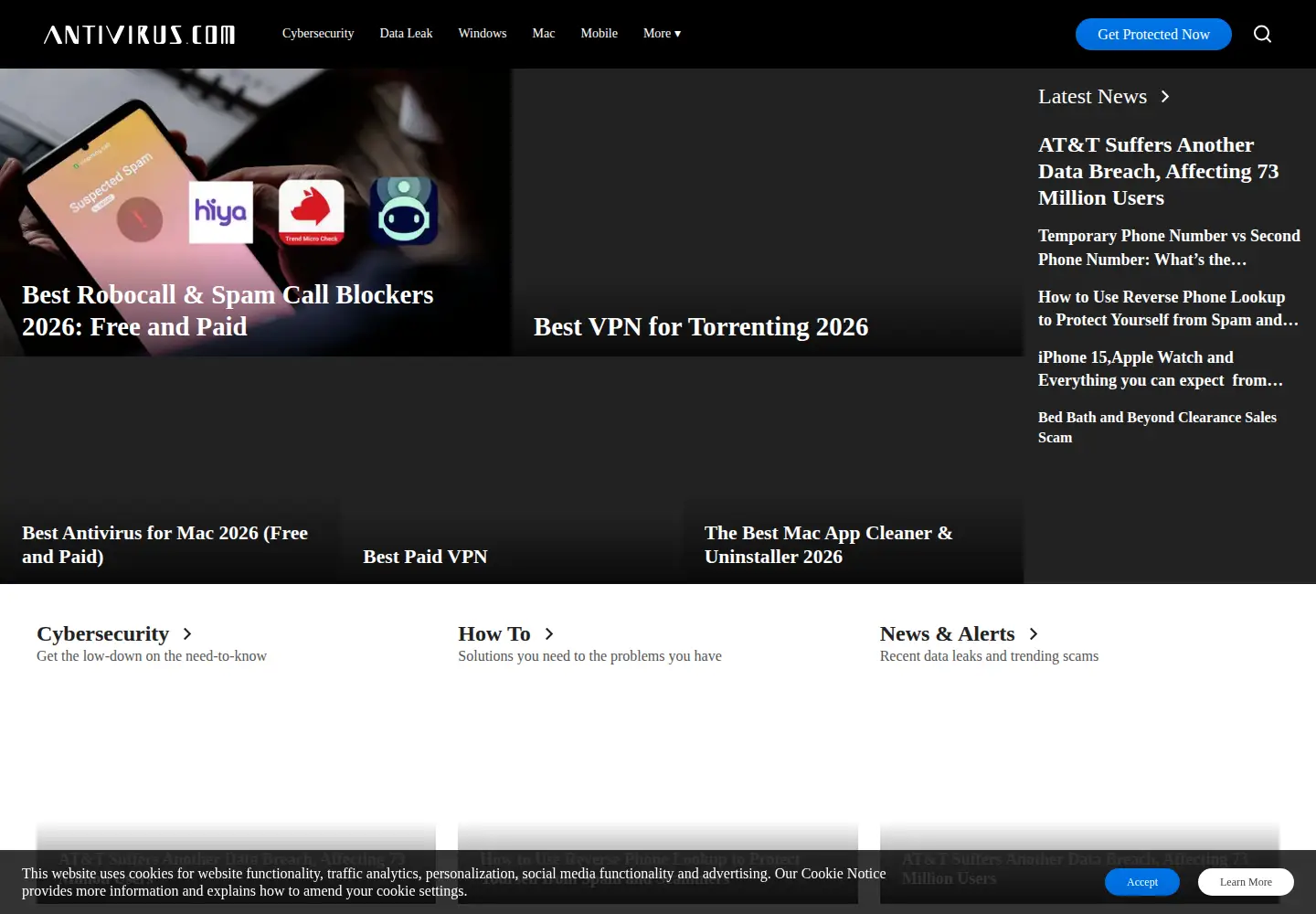Open the How To section heading

click(494, 633)
